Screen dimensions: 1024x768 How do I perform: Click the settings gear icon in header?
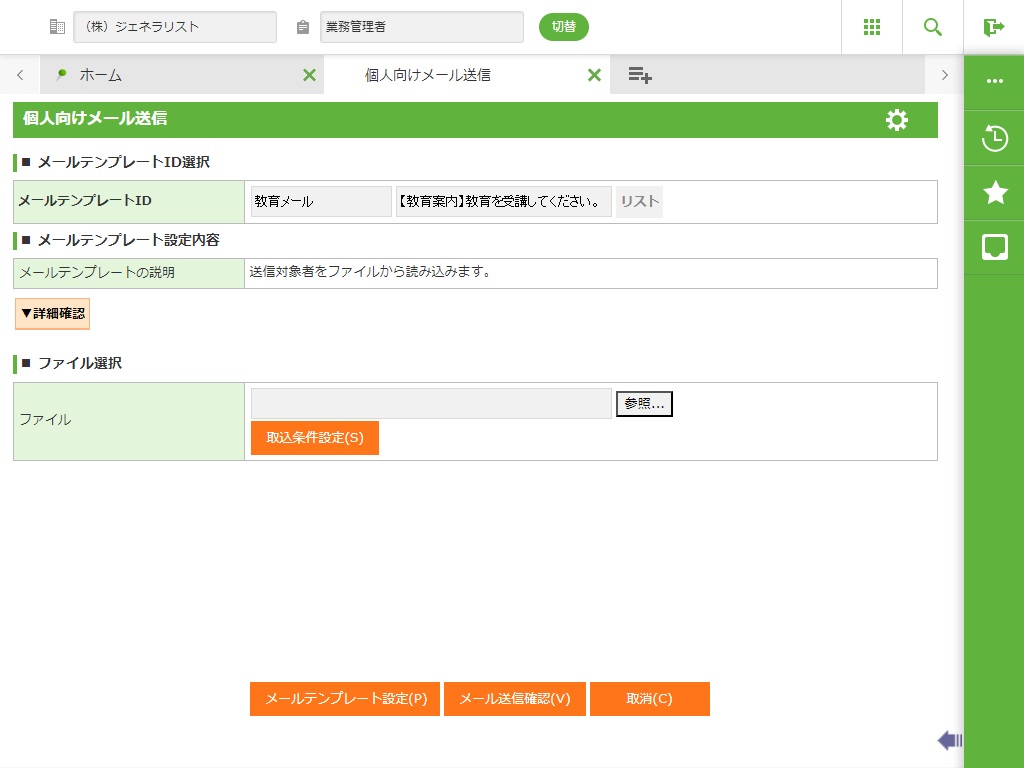897,120
